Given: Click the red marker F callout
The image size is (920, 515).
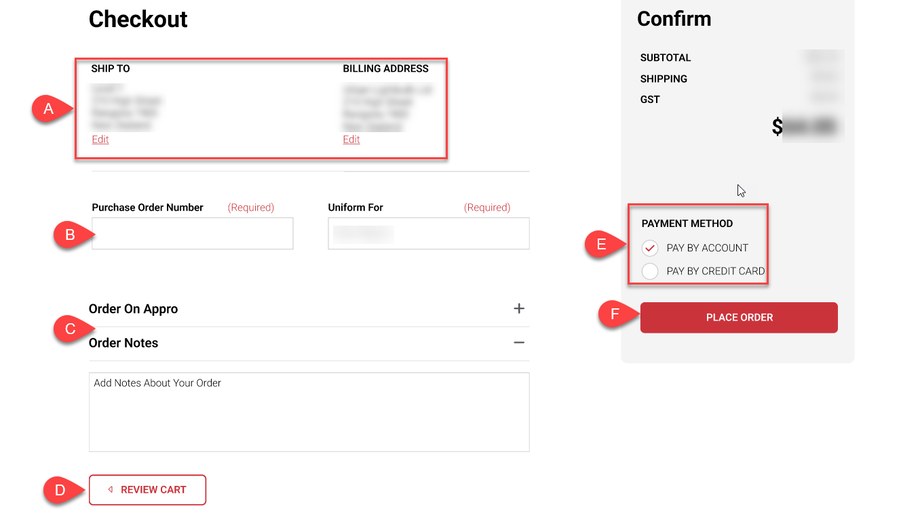Looking at the screenshot, I should tap(613, 316).
